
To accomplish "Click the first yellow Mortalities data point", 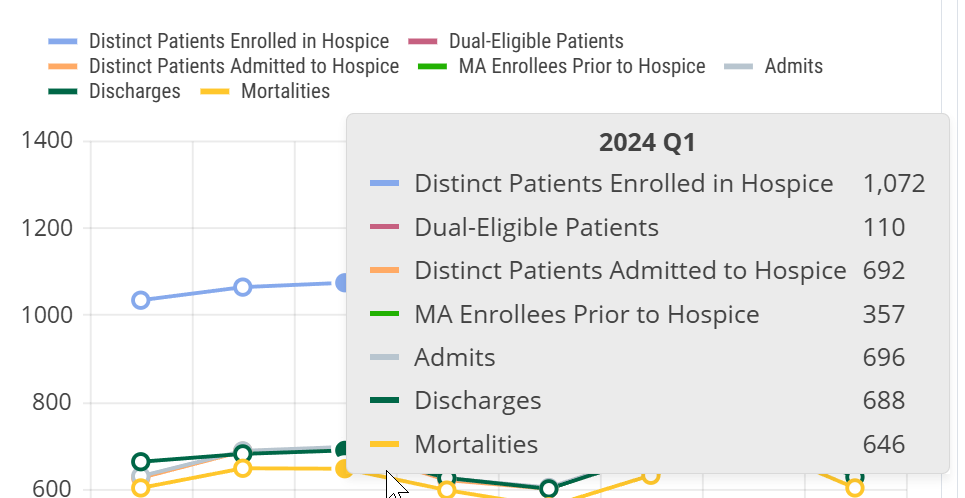I will pyautogui.click(x=141, y=488).
